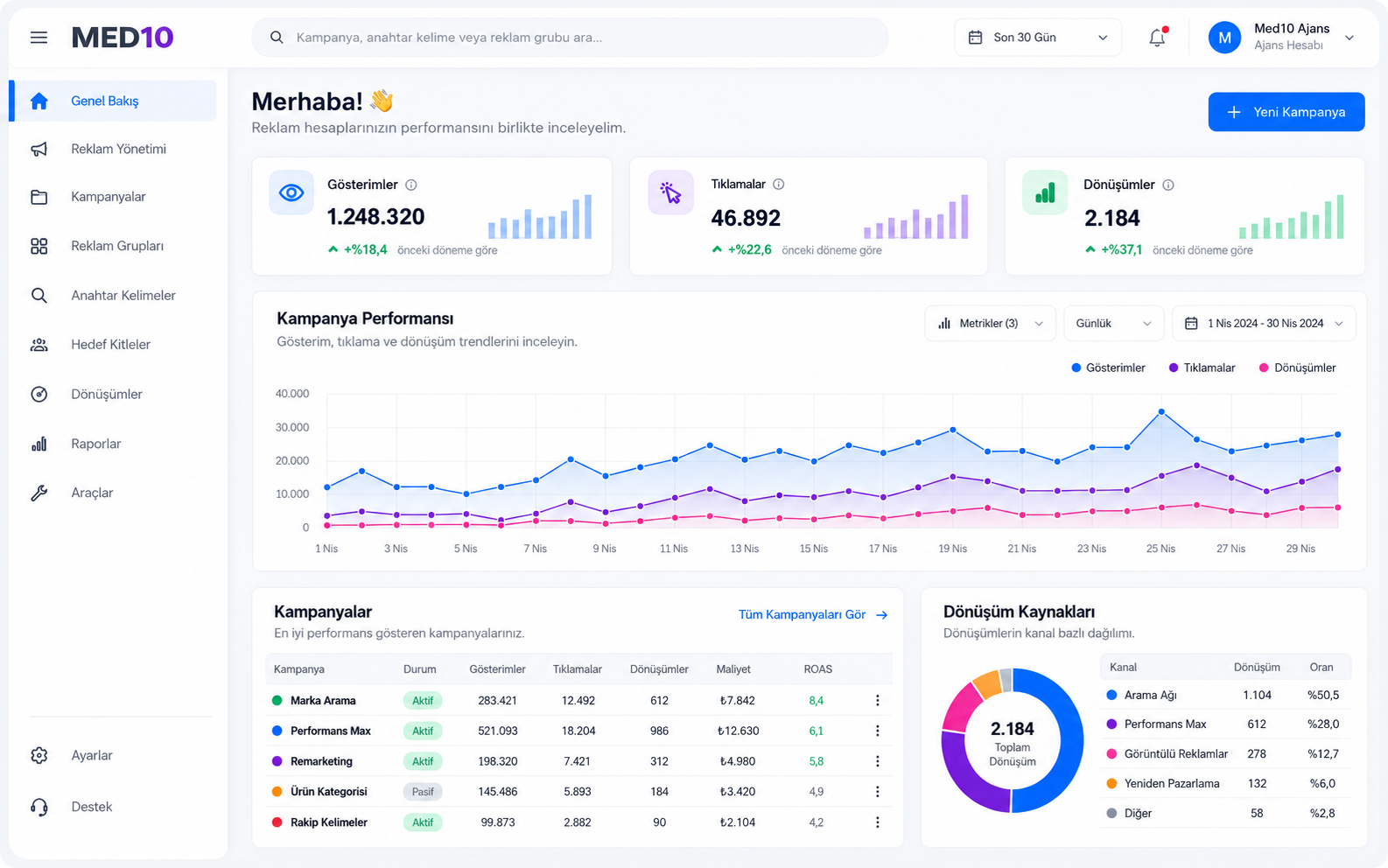Click the search magnifier icon
Image resolution: width=1388 pixels, height=868 pixels.
pos(277,38)
